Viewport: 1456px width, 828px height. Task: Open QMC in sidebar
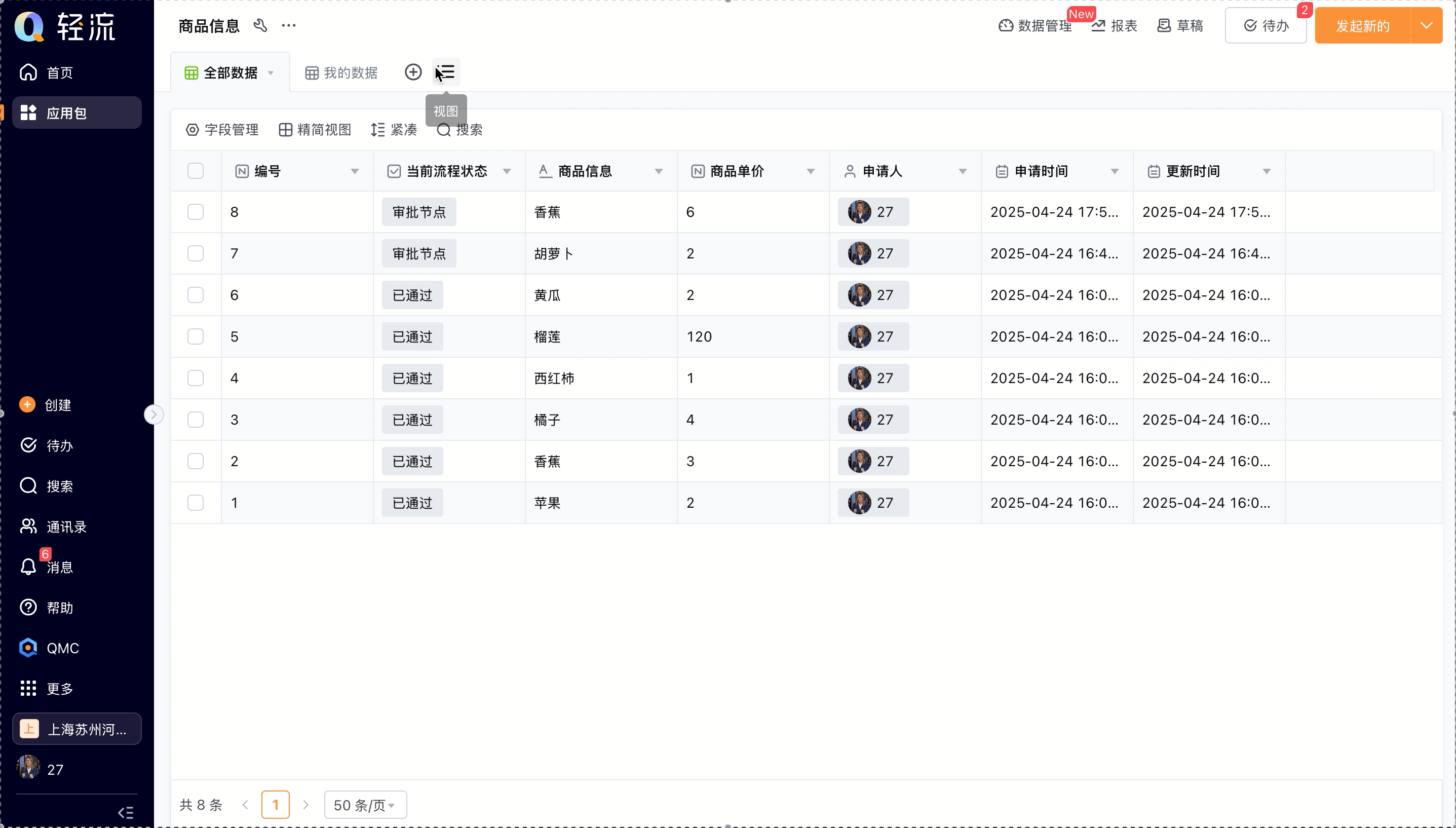point(76,648)
